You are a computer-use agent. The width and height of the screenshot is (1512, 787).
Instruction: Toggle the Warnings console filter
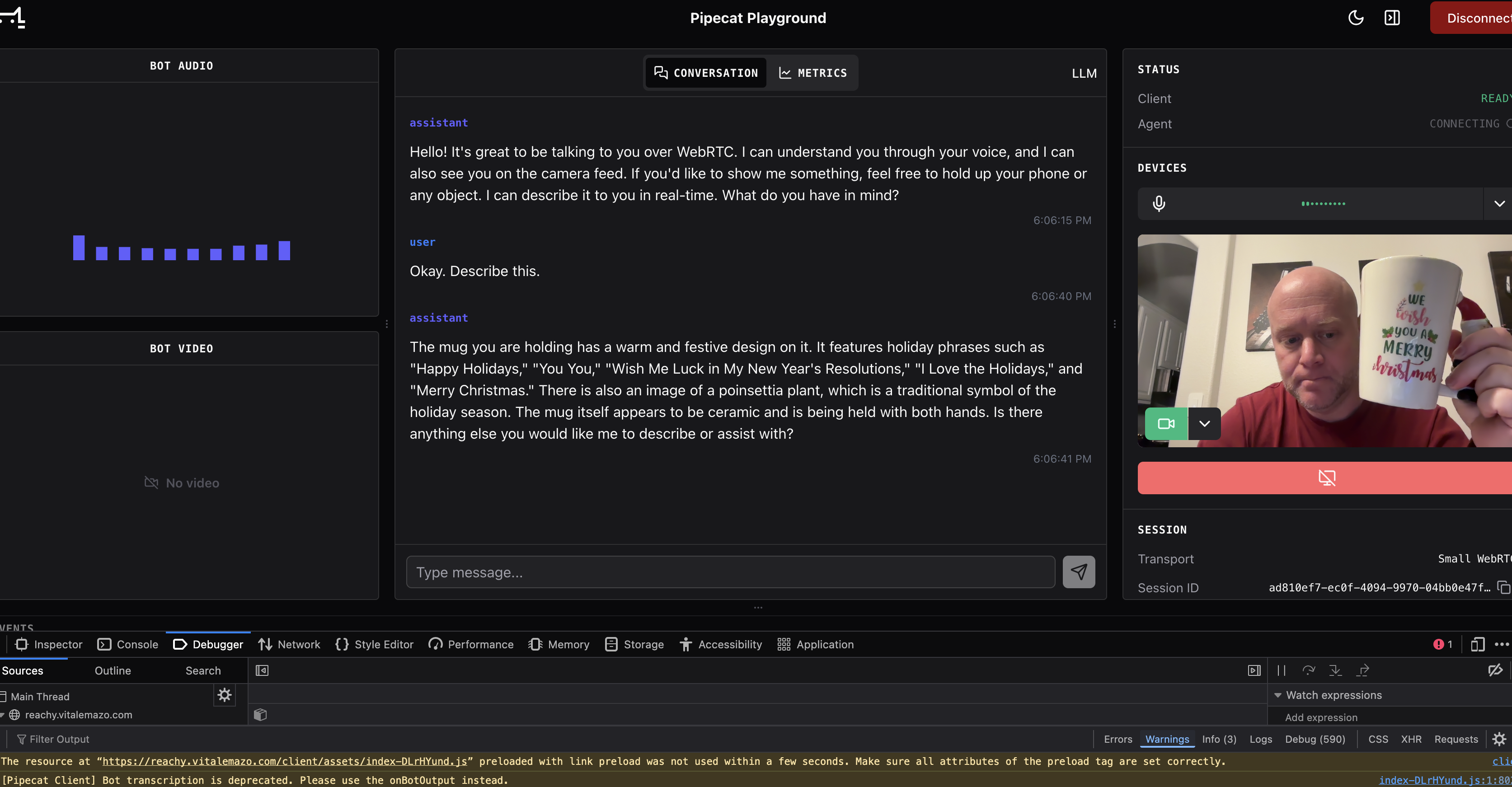click(x=1167, y=739)
